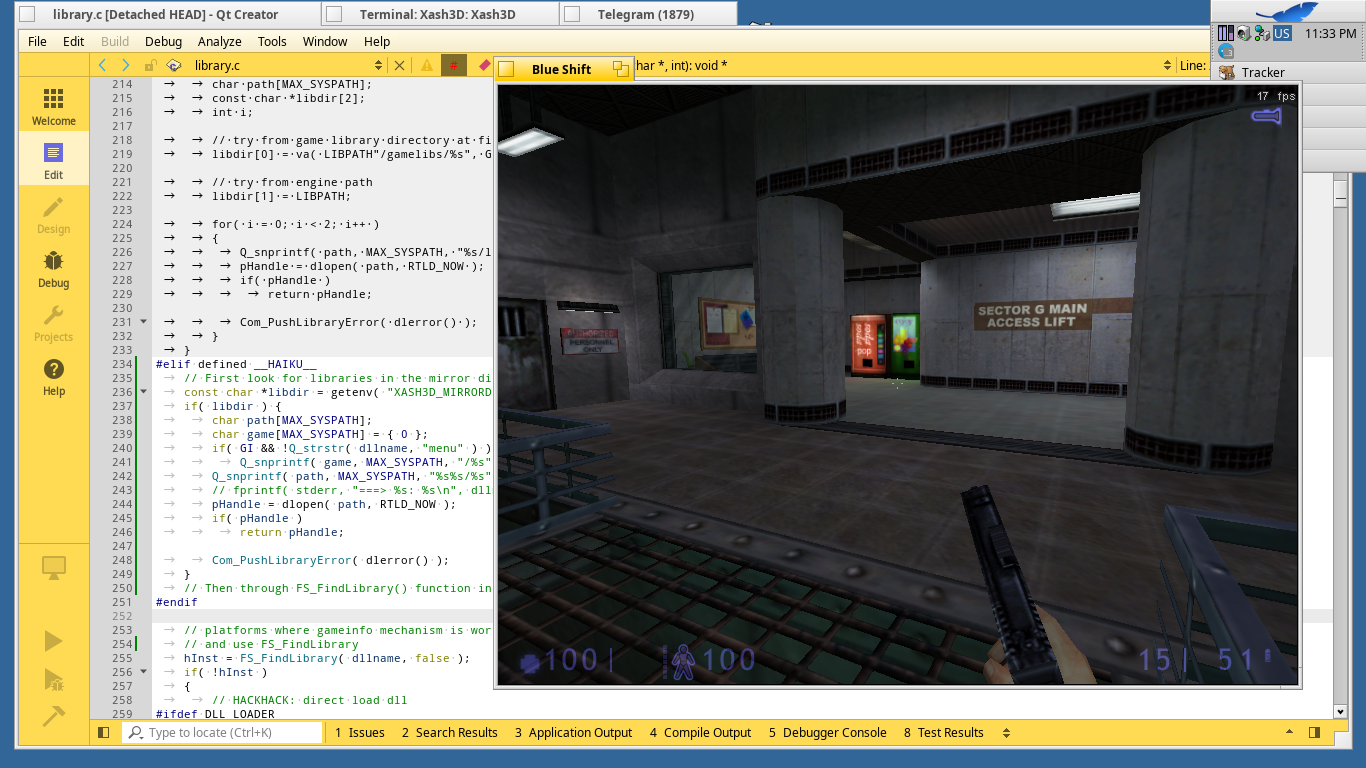Open the Debug menu
Screen dimensions: 1366x768
coord(163,41)
